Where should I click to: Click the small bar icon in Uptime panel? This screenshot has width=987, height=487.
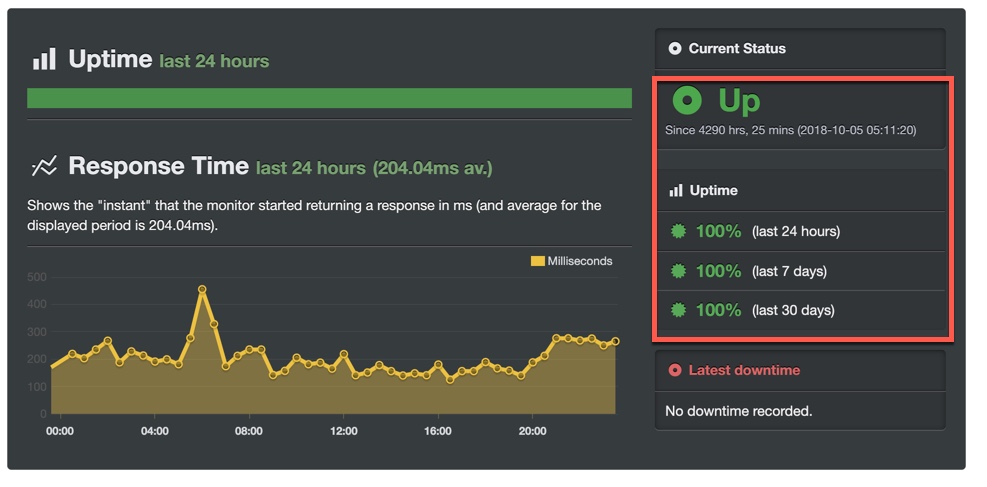(x=676, y=191)
